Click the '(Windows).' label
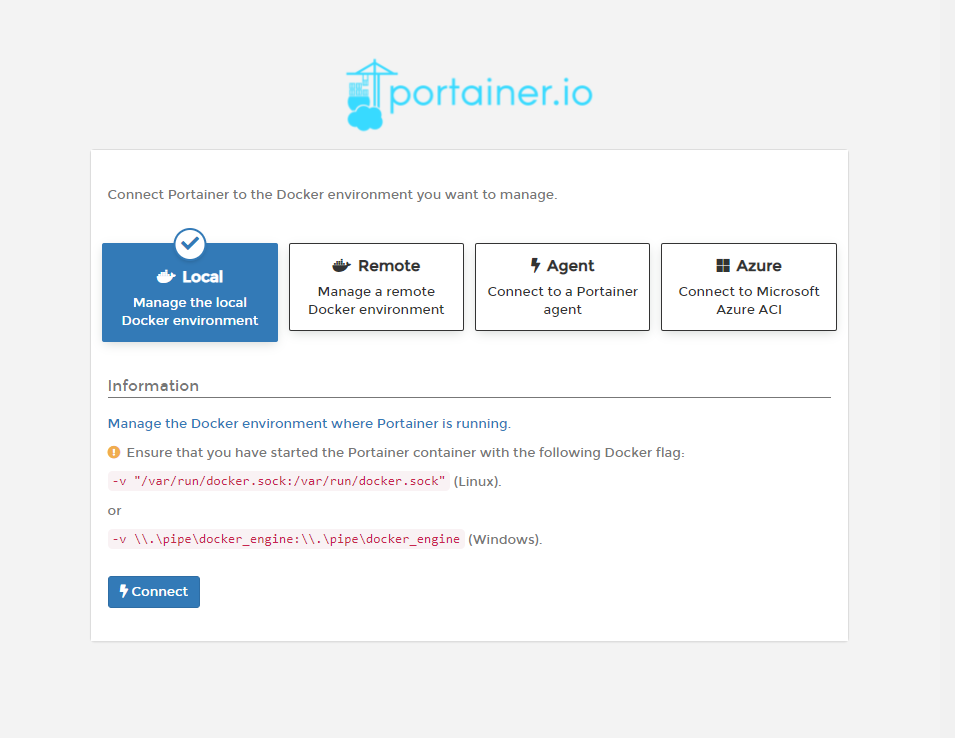The height and width of the screenshot is (738, 955). (505, 539)
